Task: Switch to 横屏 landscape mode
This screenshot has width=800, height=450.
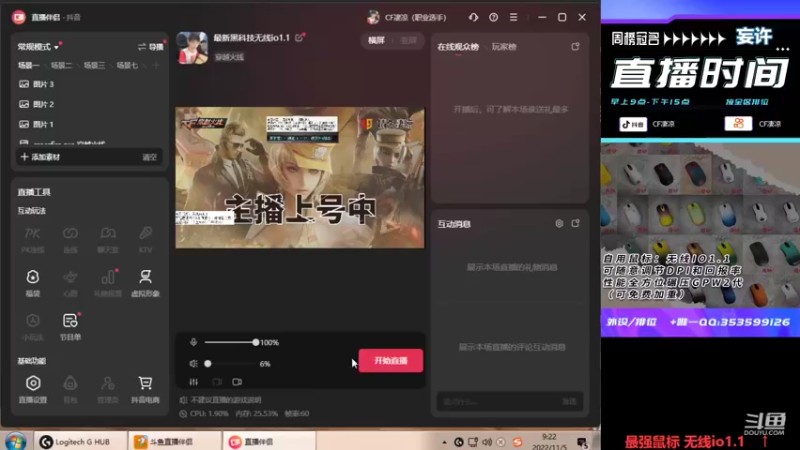Action: click(x=376, y=40)
